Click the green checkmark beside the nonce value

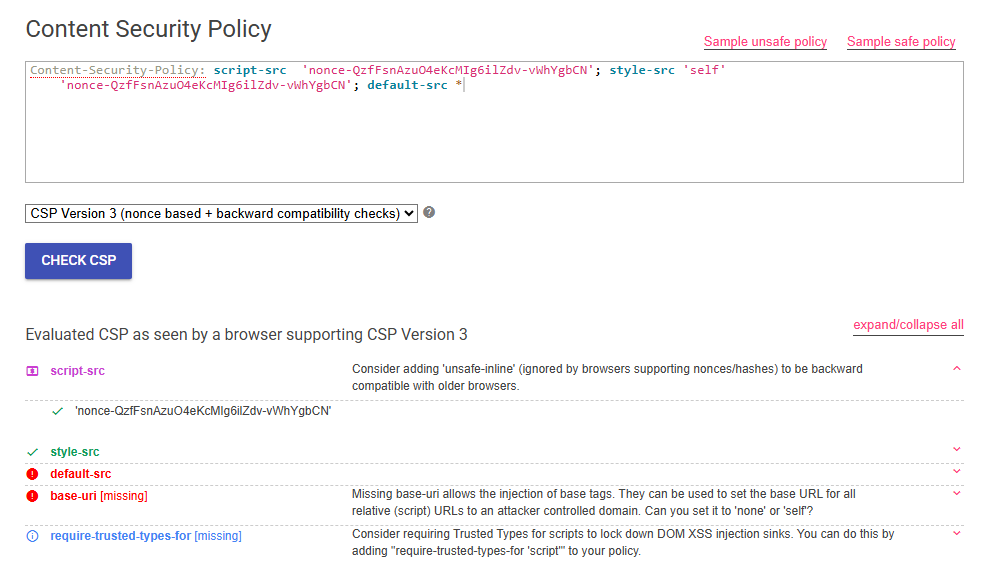[58, 411]
